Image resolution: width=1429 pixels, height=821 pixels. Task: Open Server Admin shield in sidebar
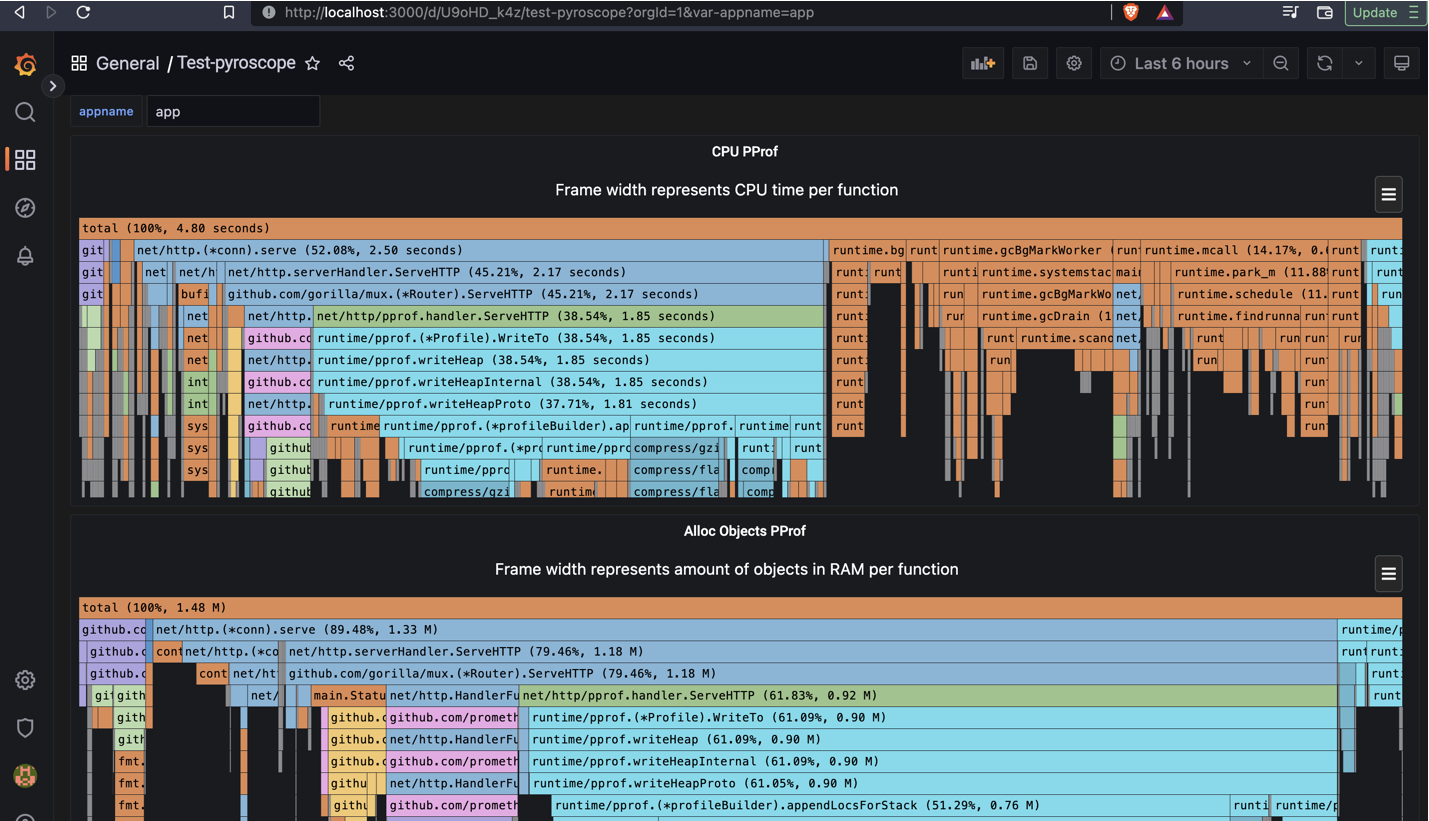tap(25, 728)
